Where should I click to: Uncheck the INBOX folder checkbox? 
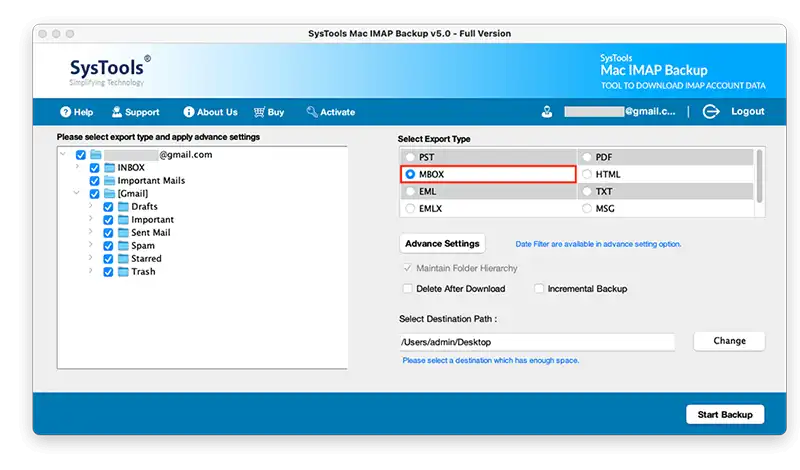94,168
